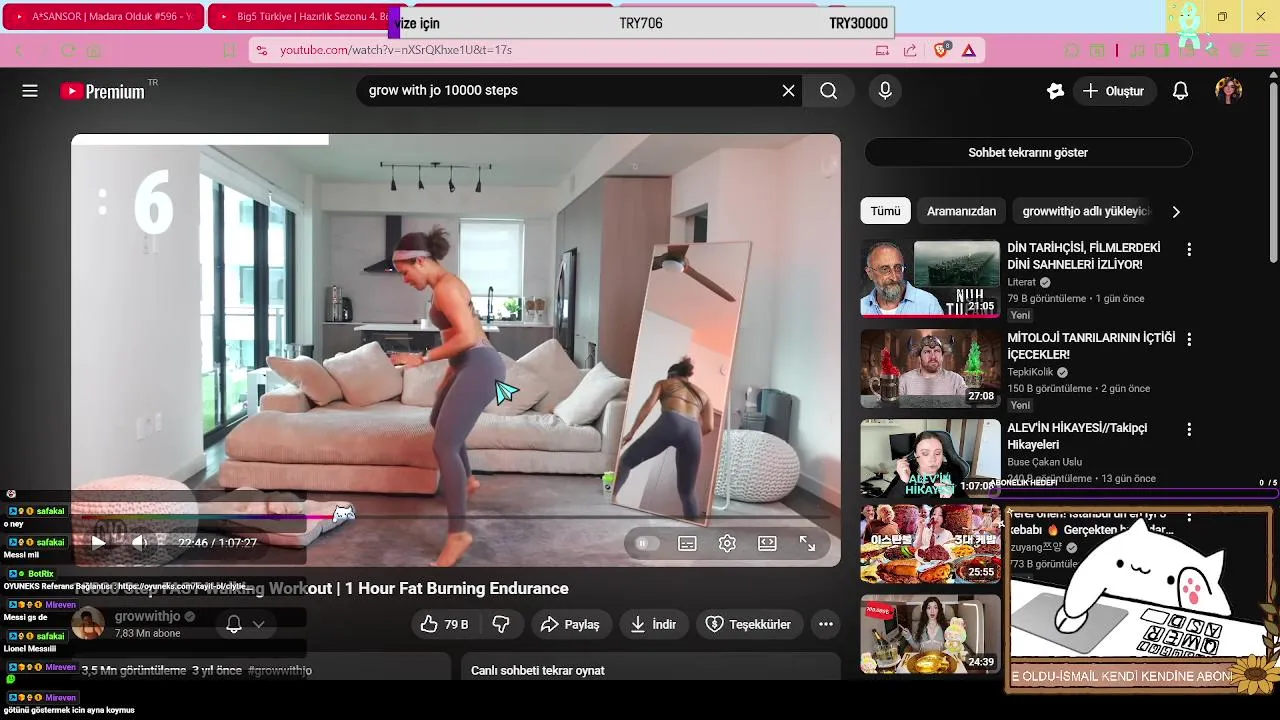Image resolution: width=1280 pixels, height=720 pixels.
Task: Open the 24:39 video thumbnail
Action: coord(930,634)
